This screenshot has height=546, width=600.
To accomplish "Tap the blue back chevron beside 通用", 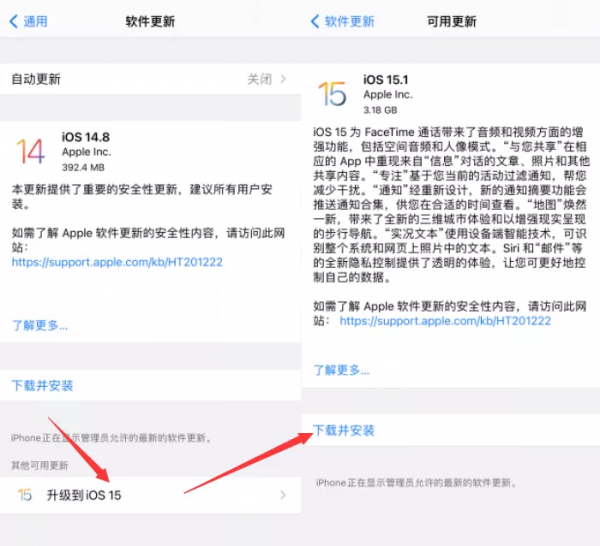I will click(x=13, y=21).
